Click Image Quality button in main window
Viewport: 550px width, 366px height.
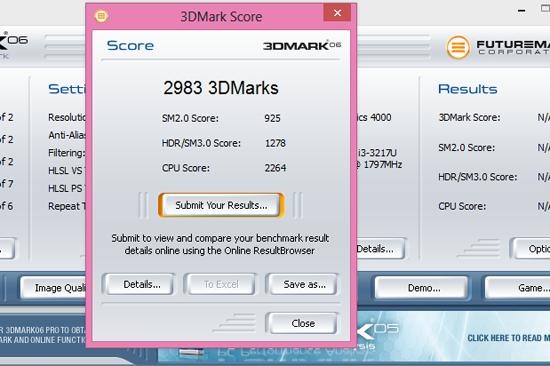point(53,288)
